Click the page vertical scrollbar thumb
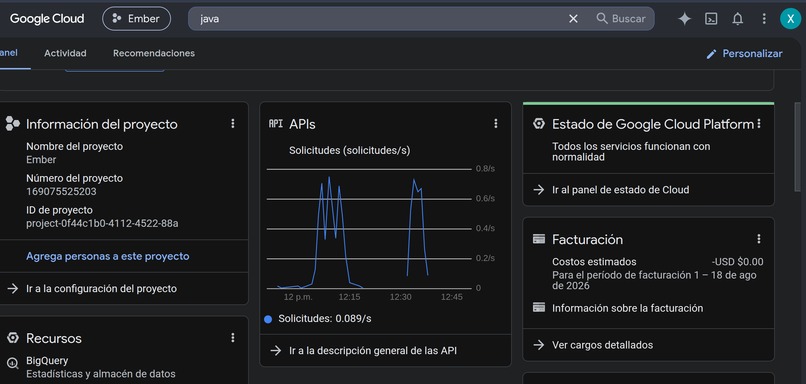The height and width of the screenshot is (384, 806). [798, 147]
